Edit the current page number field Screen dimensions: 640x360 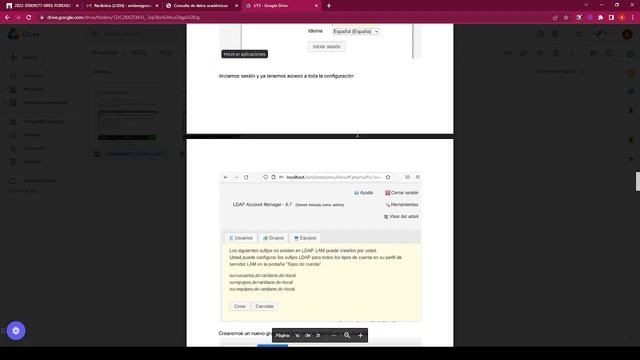pyautogui.click(x=298, y=336)
